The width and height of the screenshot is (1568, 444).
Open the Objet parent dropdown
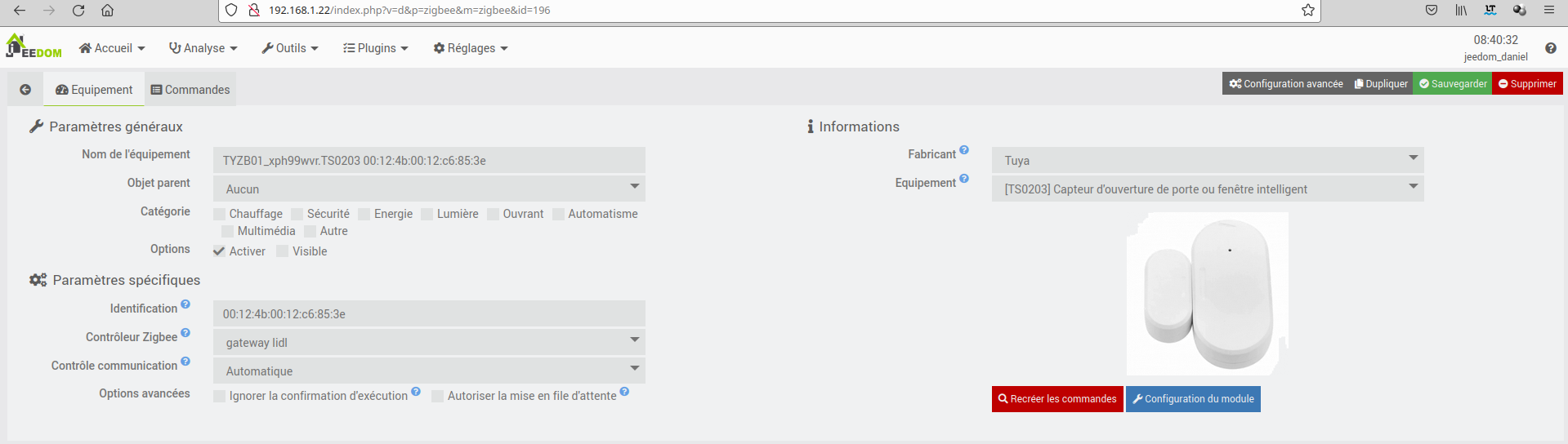point(429,189)
